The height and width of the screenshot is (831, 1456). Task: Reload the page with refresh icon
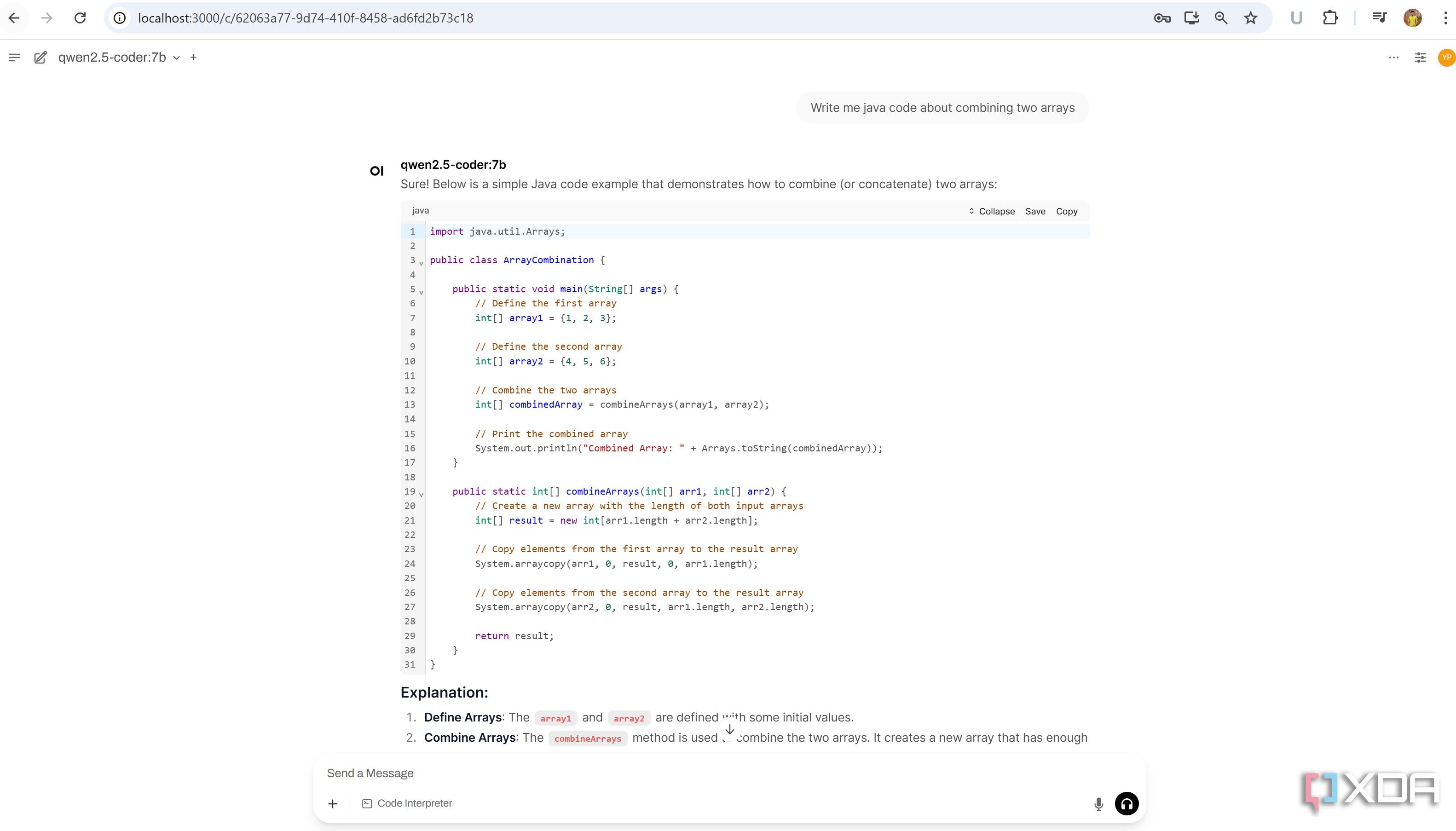tap(80, 18)
